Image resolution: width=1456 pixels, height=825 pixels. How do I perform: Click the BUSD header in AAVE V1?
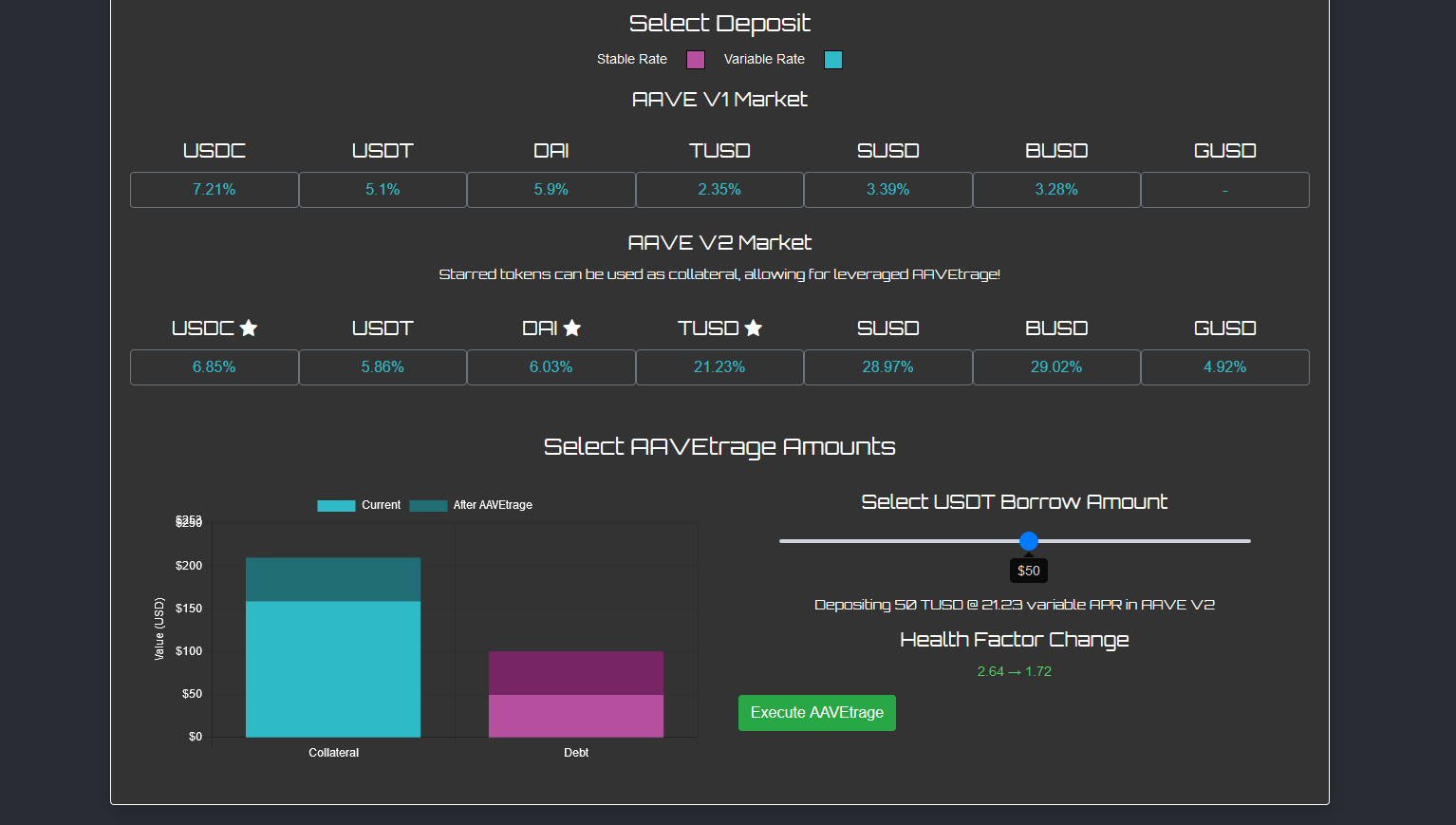tap(1056, 151)
